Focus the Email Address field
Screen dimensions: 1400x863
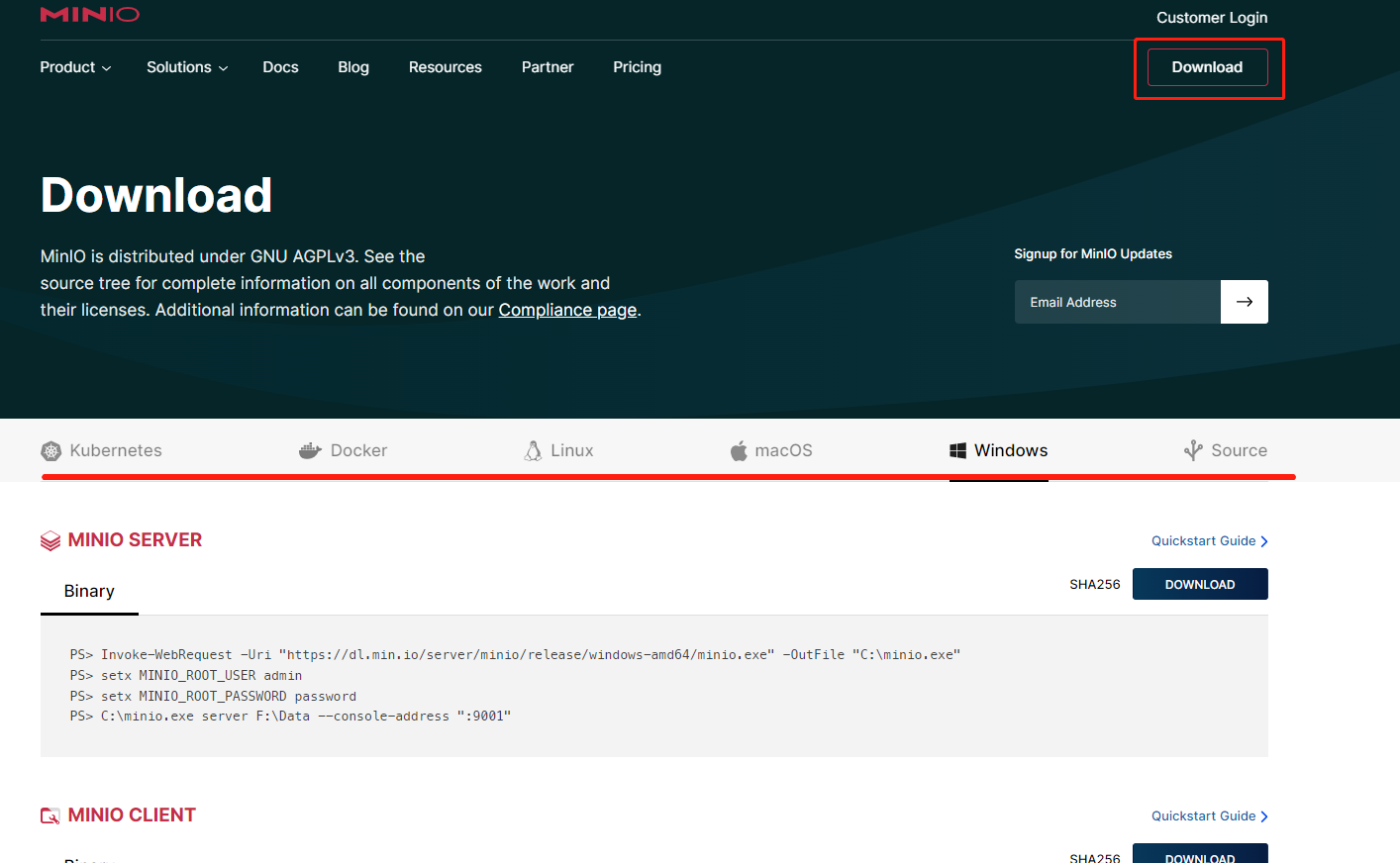pyautogui.click(x=1118, y=302)
